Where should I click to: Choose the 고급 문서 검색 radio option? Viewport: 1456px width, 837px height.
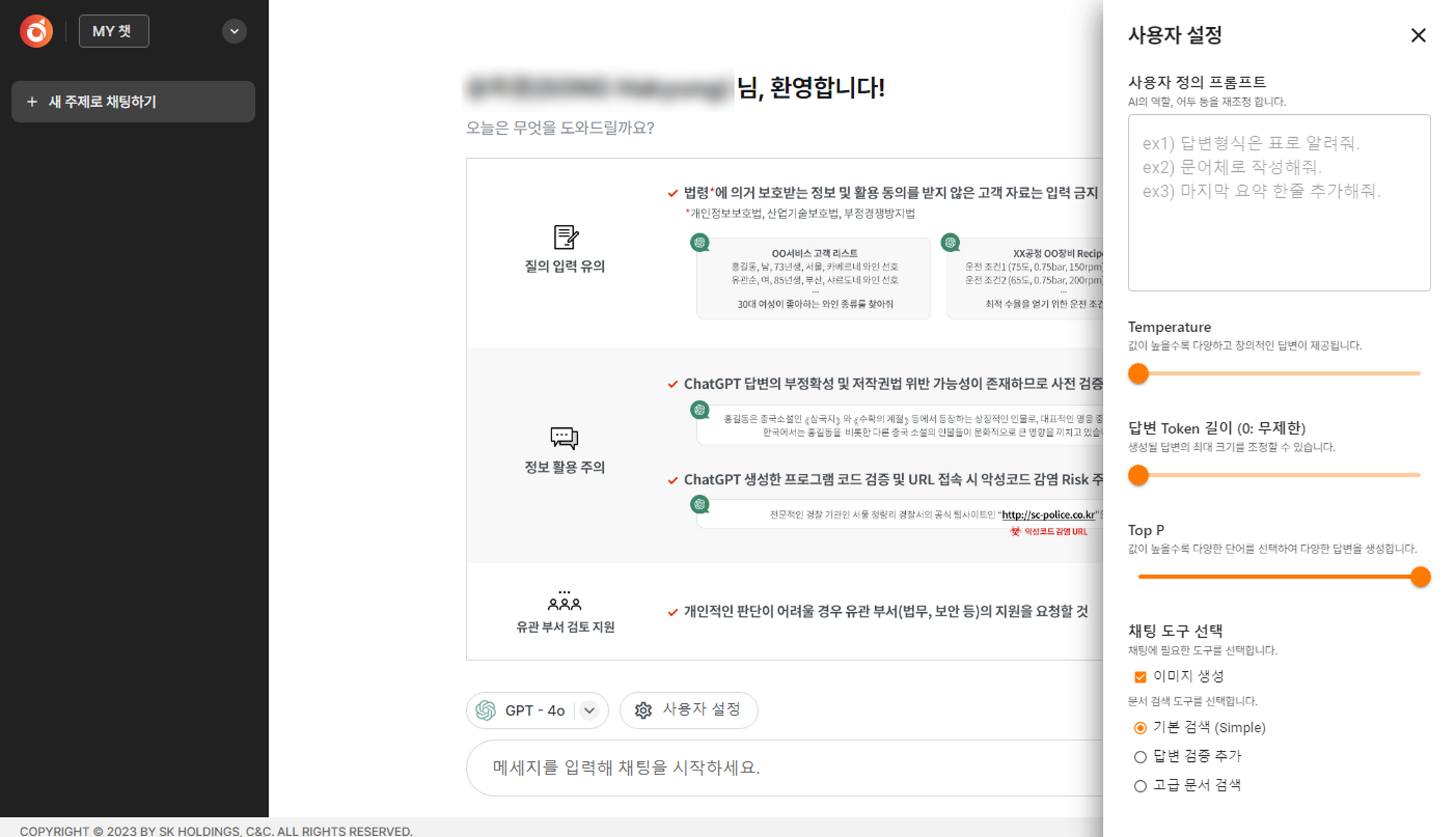[1140, 786]
